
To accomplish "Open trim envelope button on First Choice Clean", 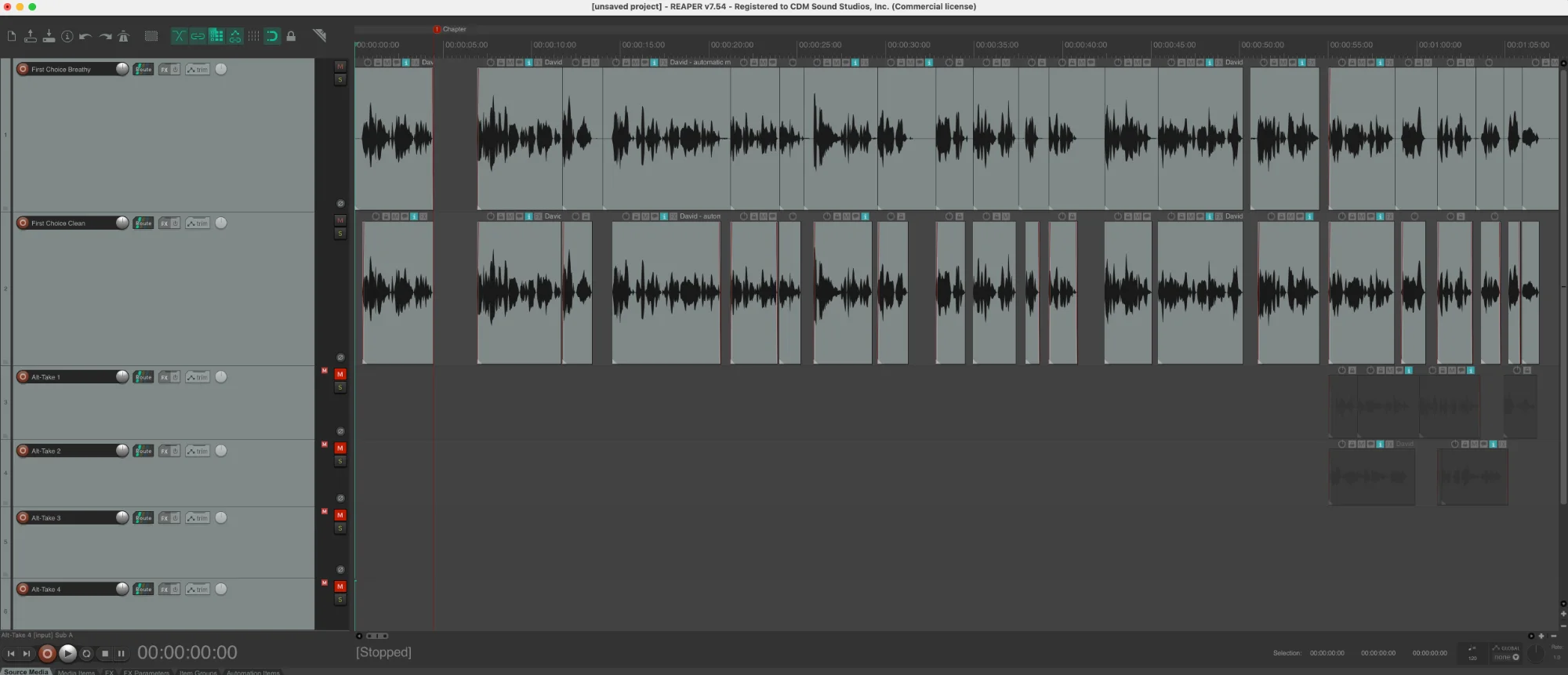I will pos(198,223).
